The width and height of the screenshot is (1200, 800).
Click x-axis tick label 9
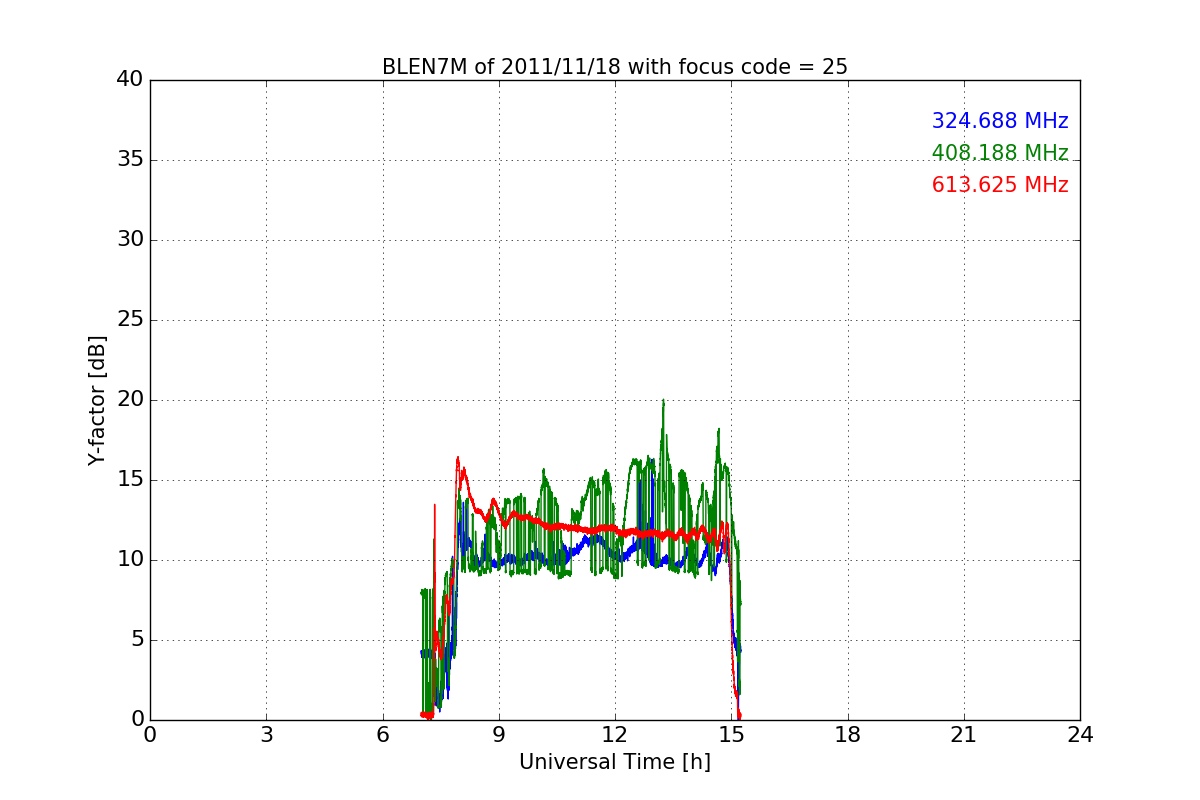[x=499, y=735]
